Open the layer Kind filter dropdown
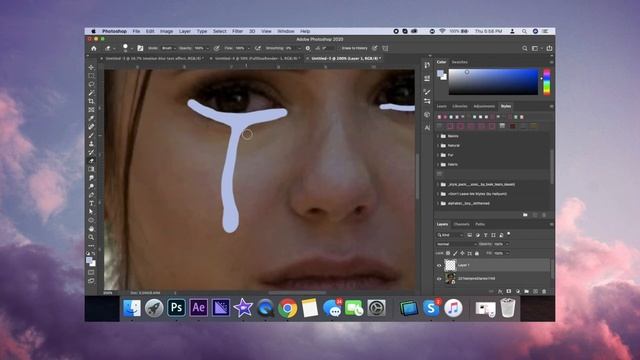Screen dimensions: 640x360 point(450,235)
